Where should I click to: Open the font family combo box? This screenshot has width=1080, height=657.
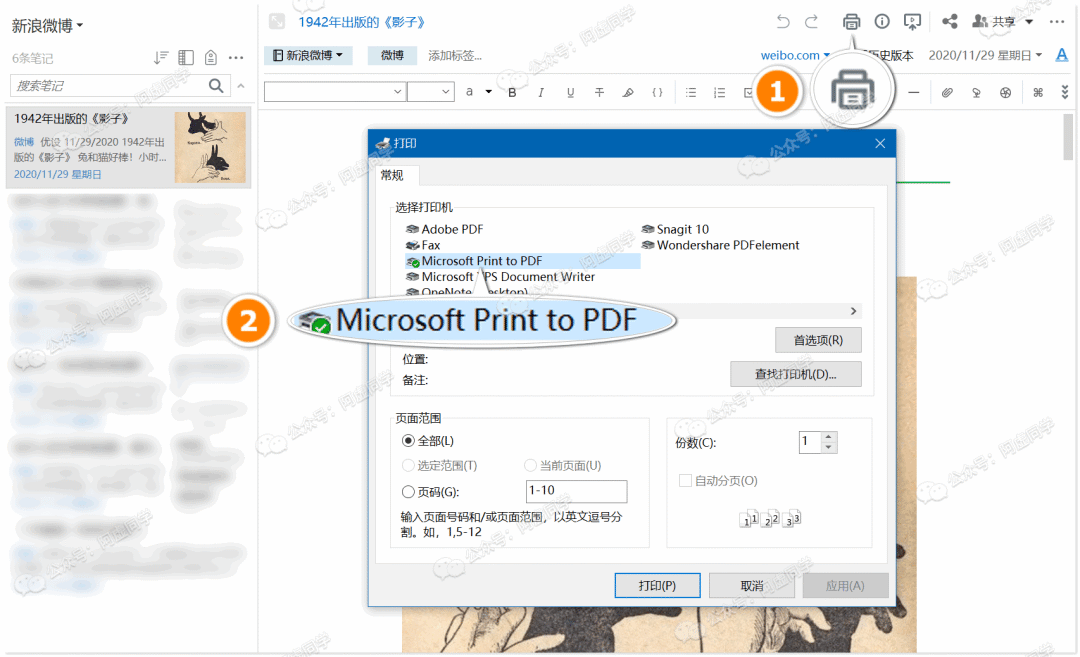(334, 92)
